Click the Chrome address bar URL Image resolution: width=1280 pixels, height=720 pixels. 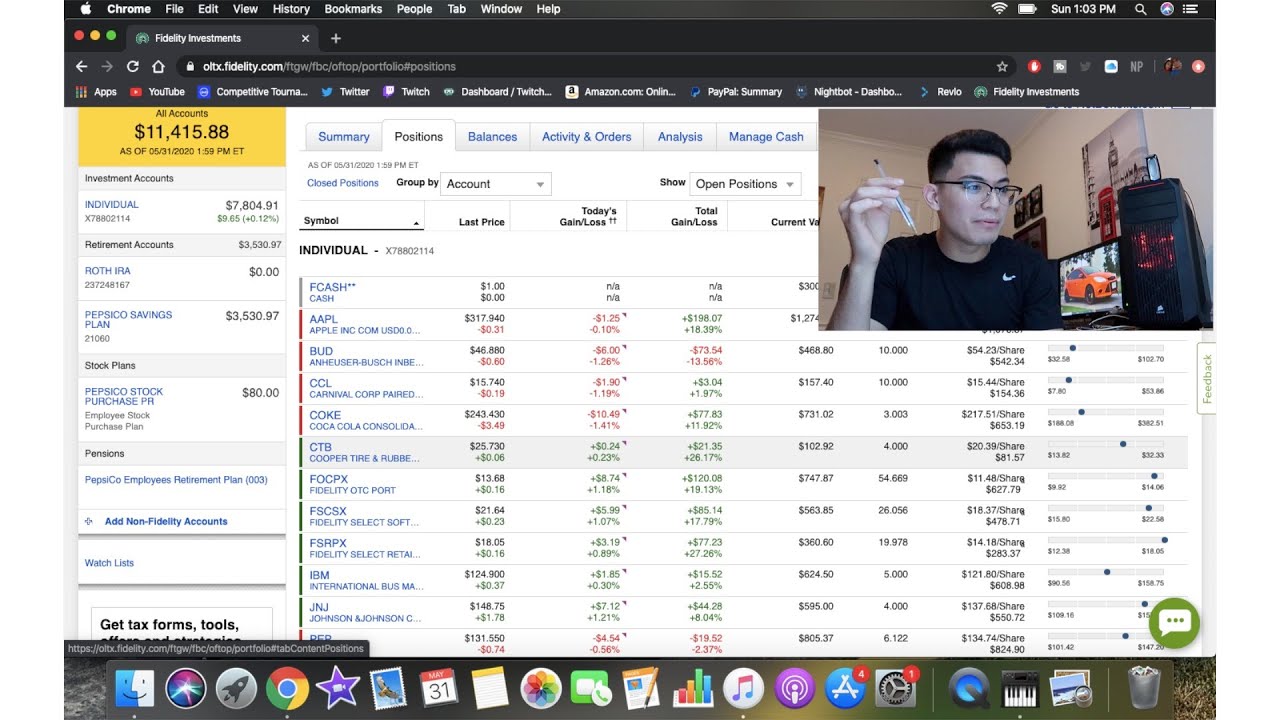329,66
